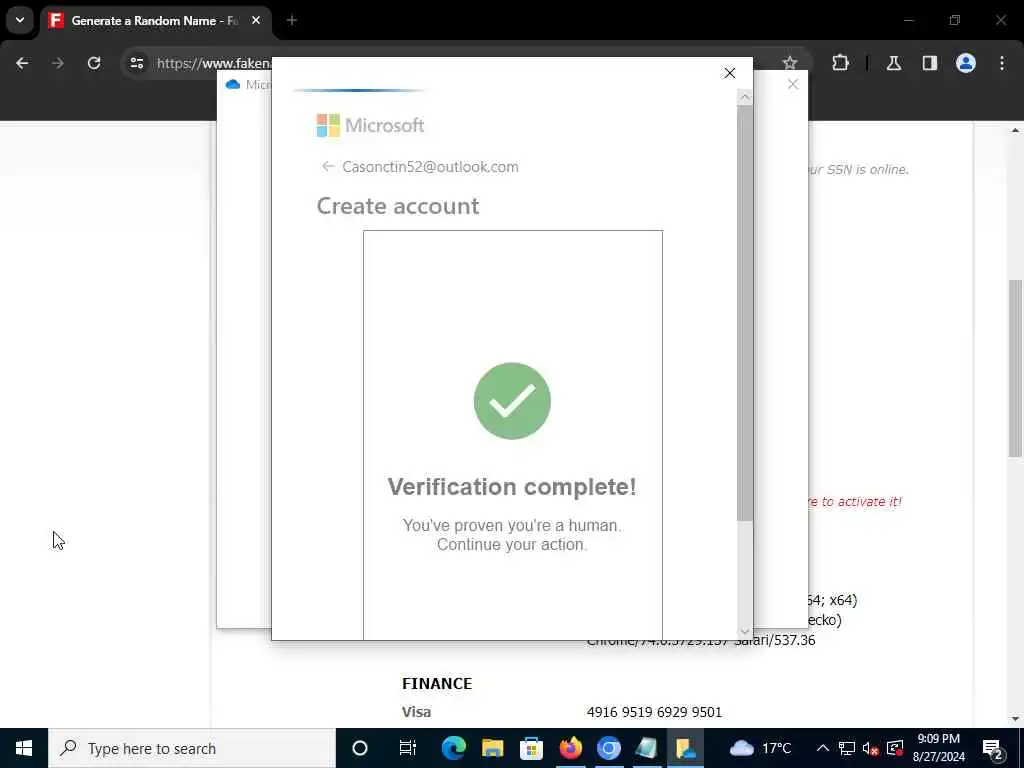Open Cortana circle icon on taskbar
This screenshot has width=1024, height=768.
click(360, 748)
